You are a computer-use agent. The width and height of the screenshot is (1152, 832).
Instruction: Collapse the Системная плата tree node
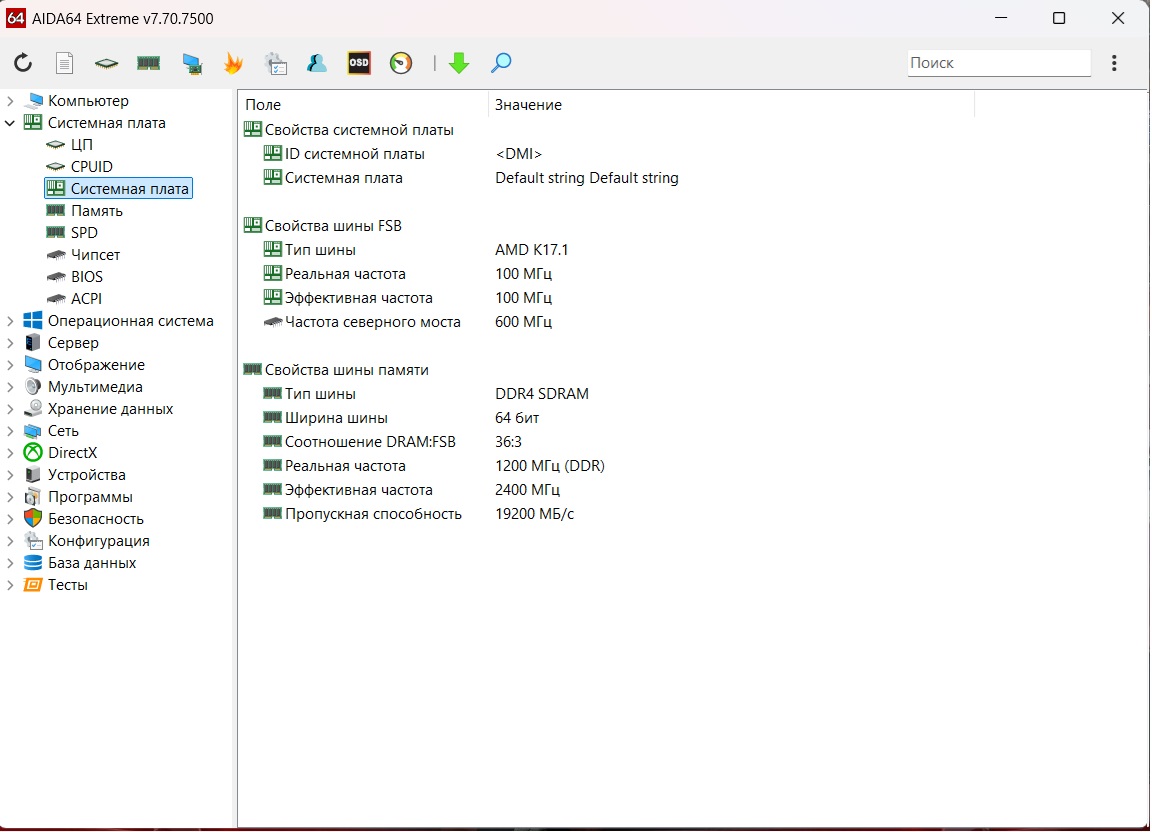coord(11,123)
